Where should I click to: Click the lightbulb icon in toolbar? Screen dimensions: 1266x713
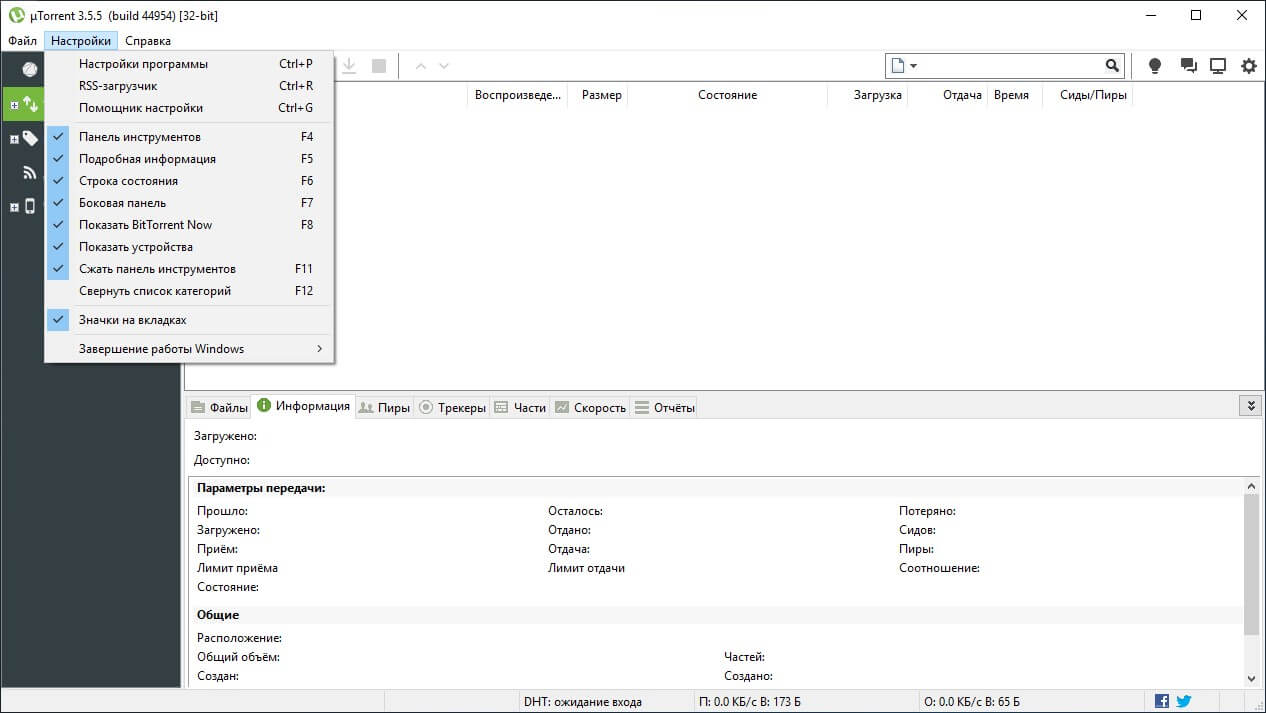[x=1155, y=66]
